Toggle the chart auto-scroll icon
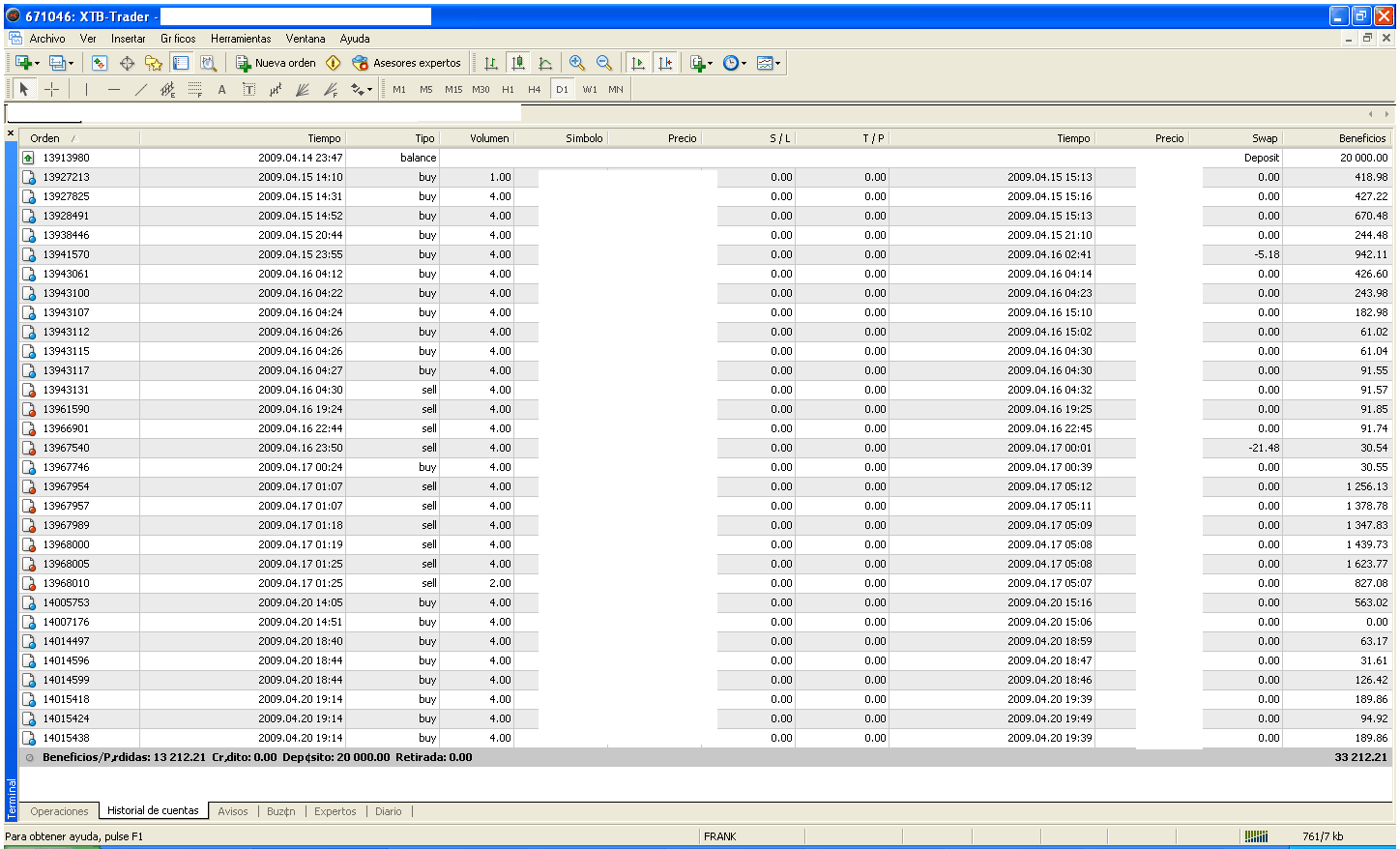 click(x=637, y=63)
